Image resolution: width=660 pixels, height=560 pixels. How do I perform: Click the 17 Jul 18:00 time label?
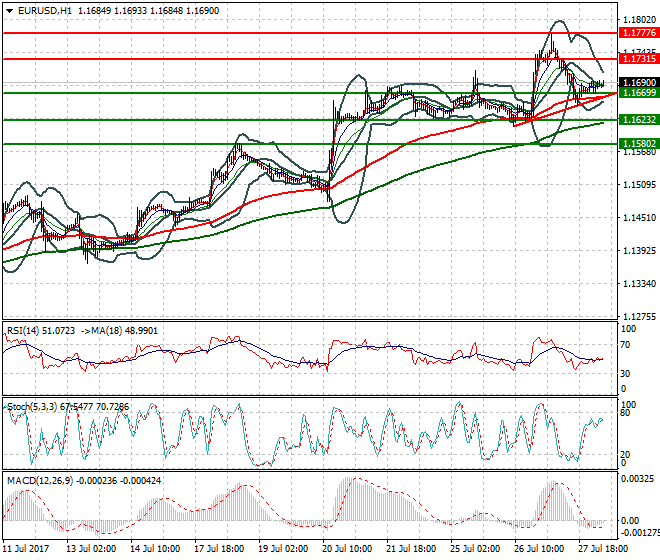tap(219, 549)
